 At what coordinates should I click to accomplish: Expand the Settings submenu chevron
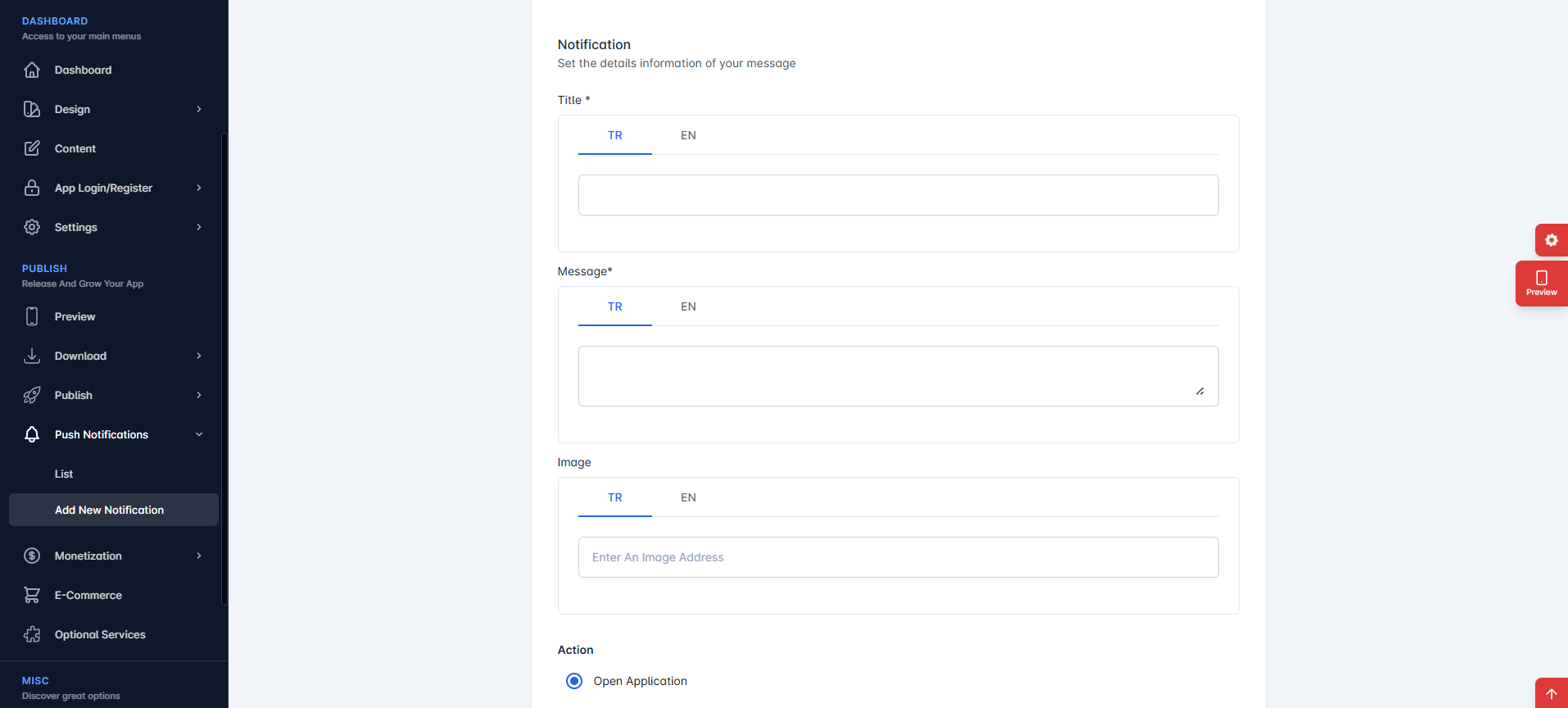(x=199, y=227)
